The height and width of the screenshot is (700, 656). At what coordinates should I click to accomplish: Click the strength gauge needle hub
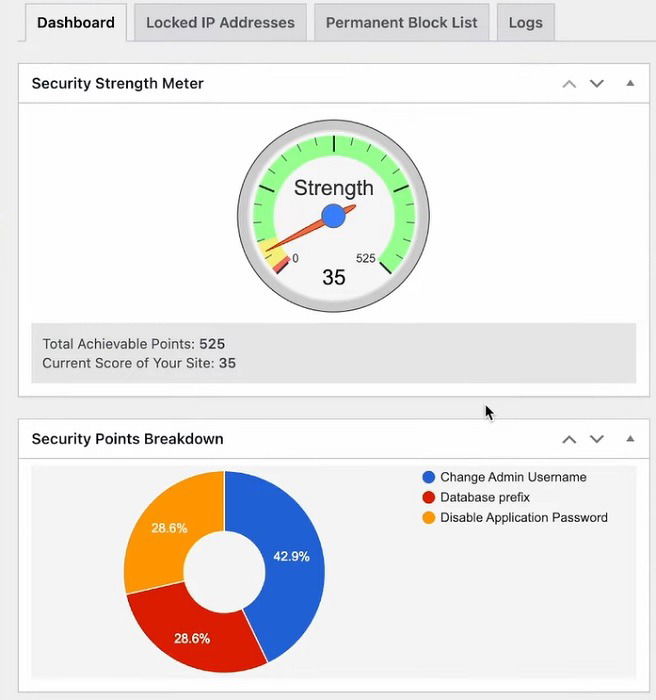333,216
